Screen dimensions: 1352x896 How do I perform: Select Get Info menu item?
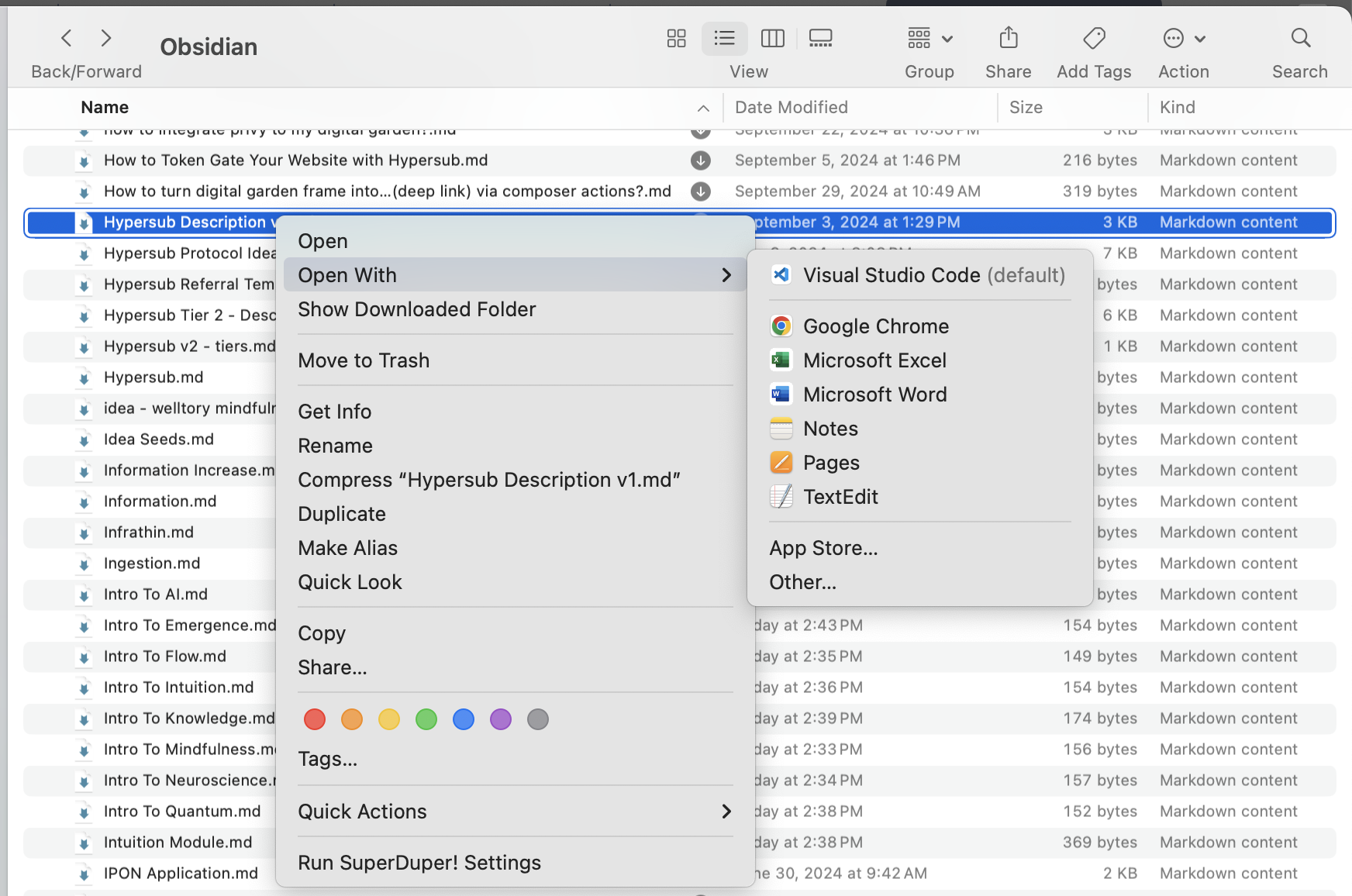click(x=516, y=412)
